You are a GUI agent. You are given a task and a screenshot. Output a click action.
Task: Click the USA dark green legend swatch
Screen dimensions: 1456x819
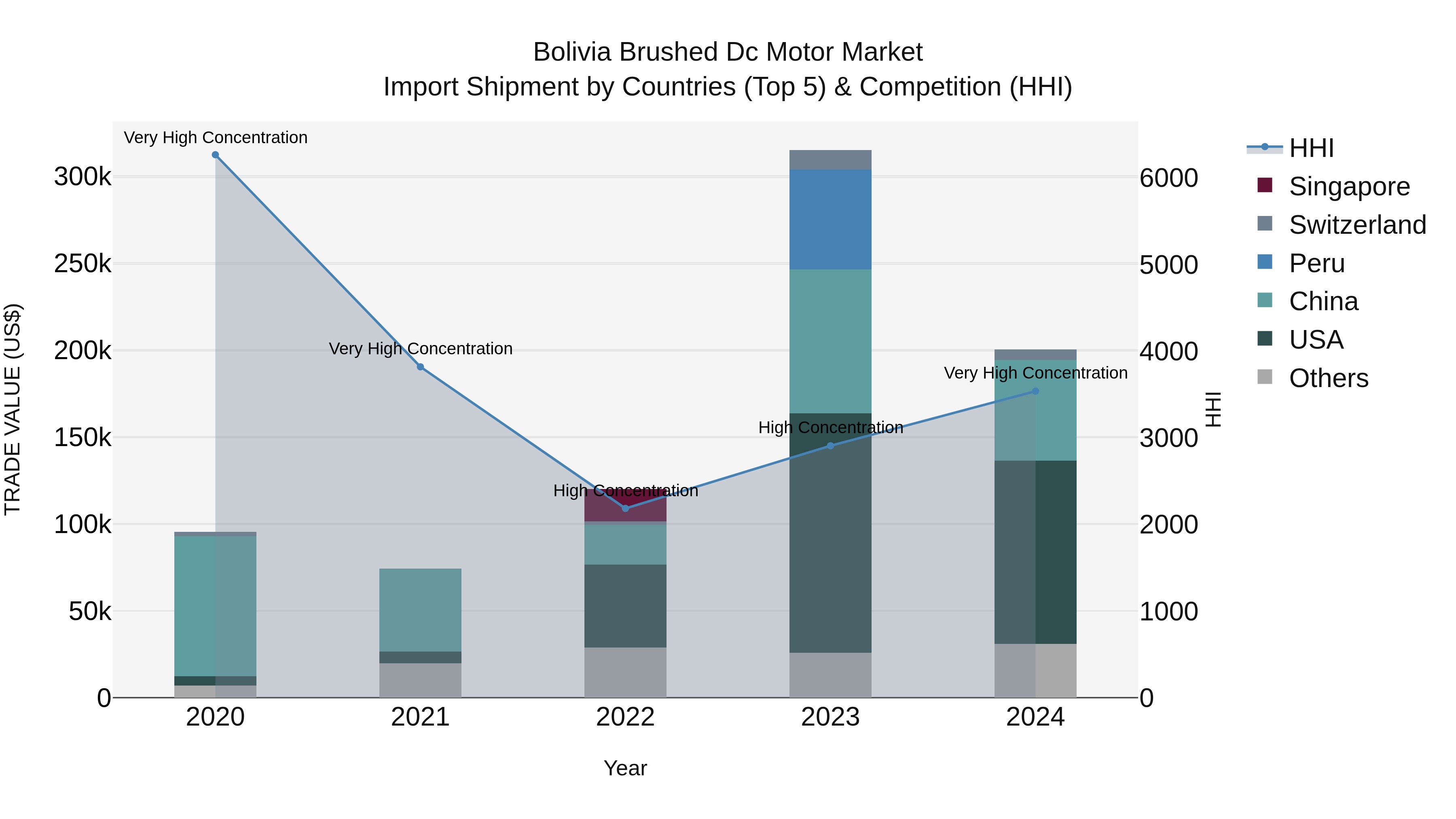tap(1265, 339)
